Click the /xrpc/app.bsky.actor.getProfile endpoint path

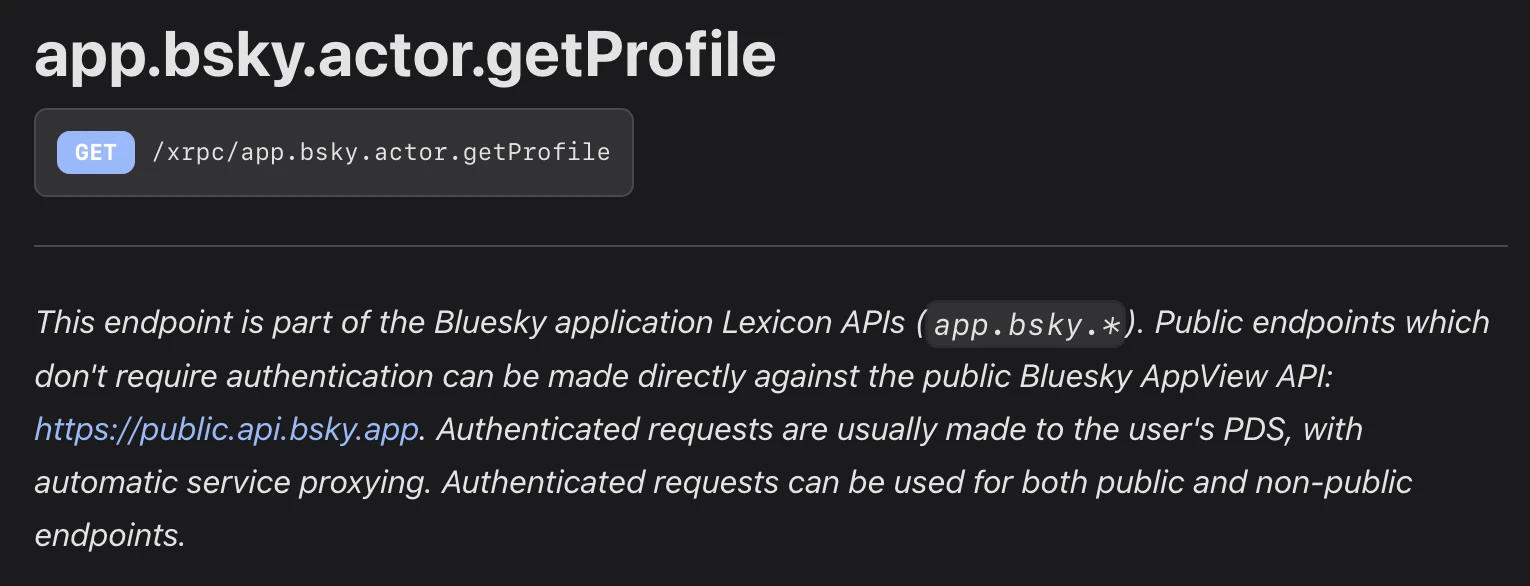pos(381,152)
